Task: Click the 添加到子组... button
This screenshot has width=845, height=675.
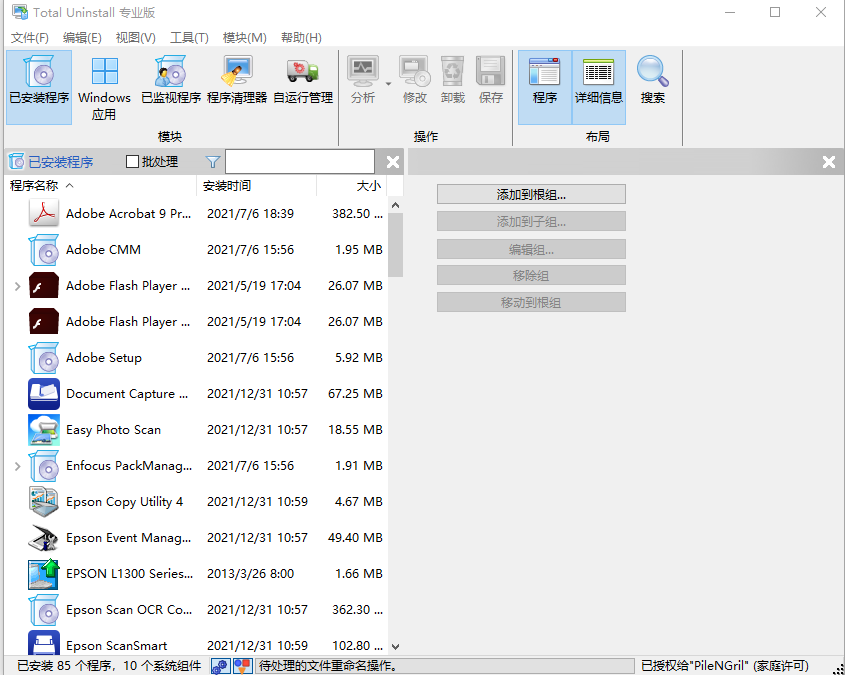Action: [x=531, y=221]
